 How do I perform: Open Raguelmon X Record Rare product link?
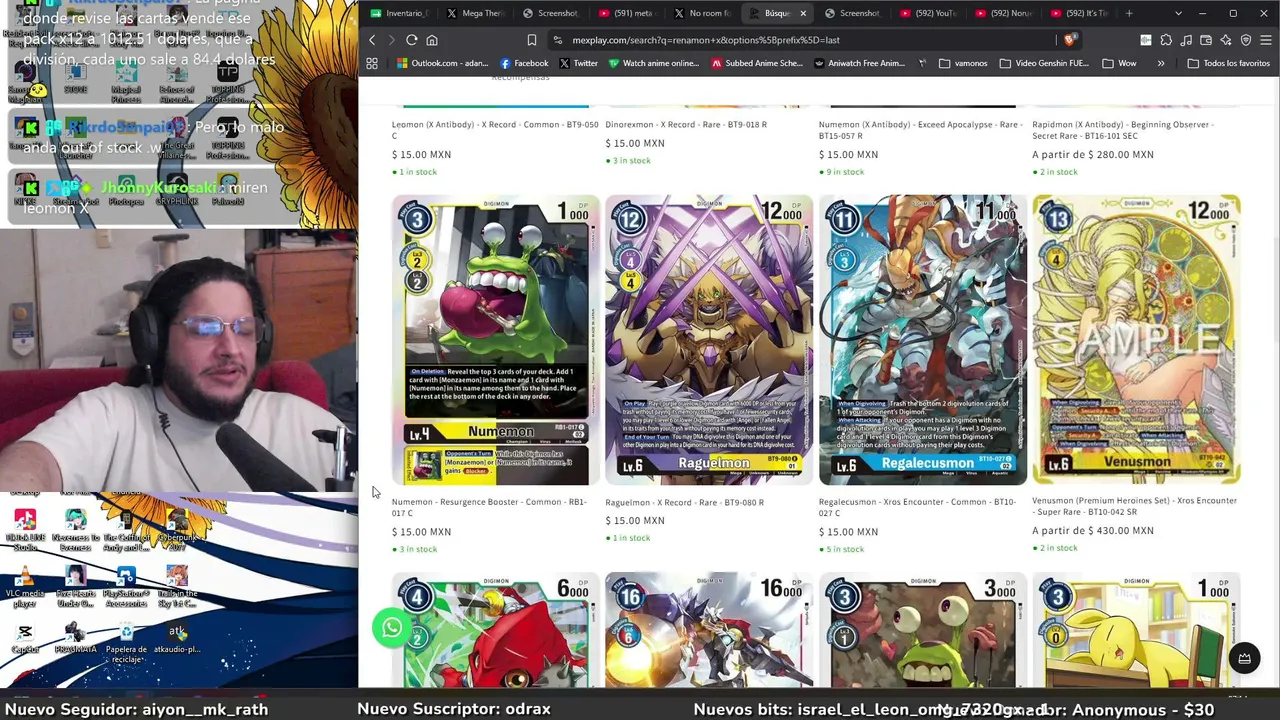pyautogui.click(x=684, y=502)
